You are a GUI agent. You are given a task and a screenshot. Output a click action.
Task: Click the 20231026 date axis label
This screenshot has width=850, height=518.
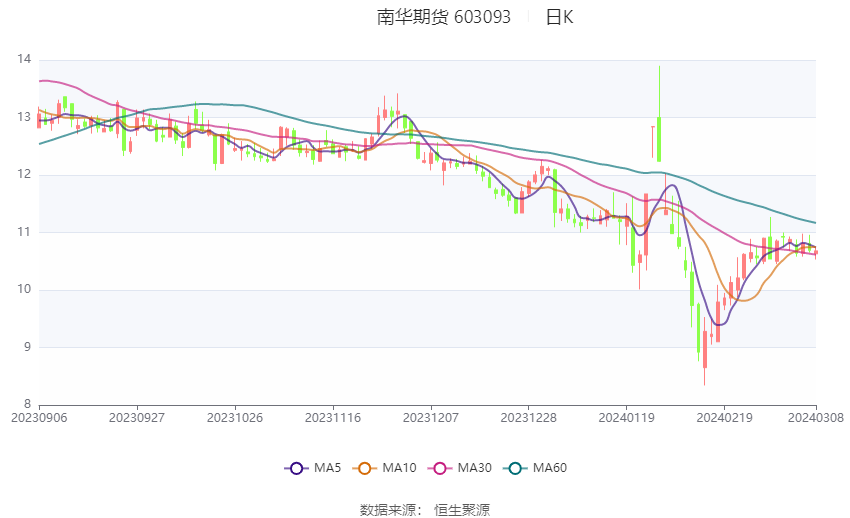click(x=235, y=418)
